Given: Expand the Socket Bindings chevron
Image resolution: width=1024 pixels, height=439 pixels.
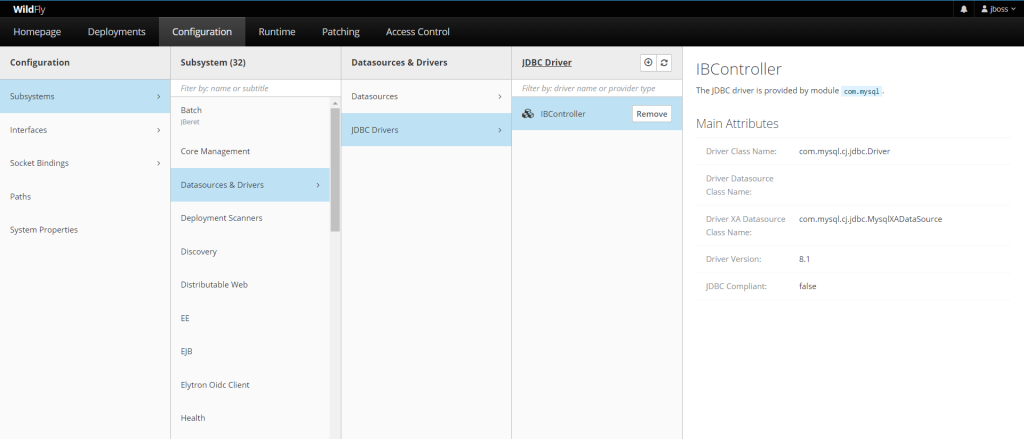Looking at the screenshot, I should click(159, 163).
